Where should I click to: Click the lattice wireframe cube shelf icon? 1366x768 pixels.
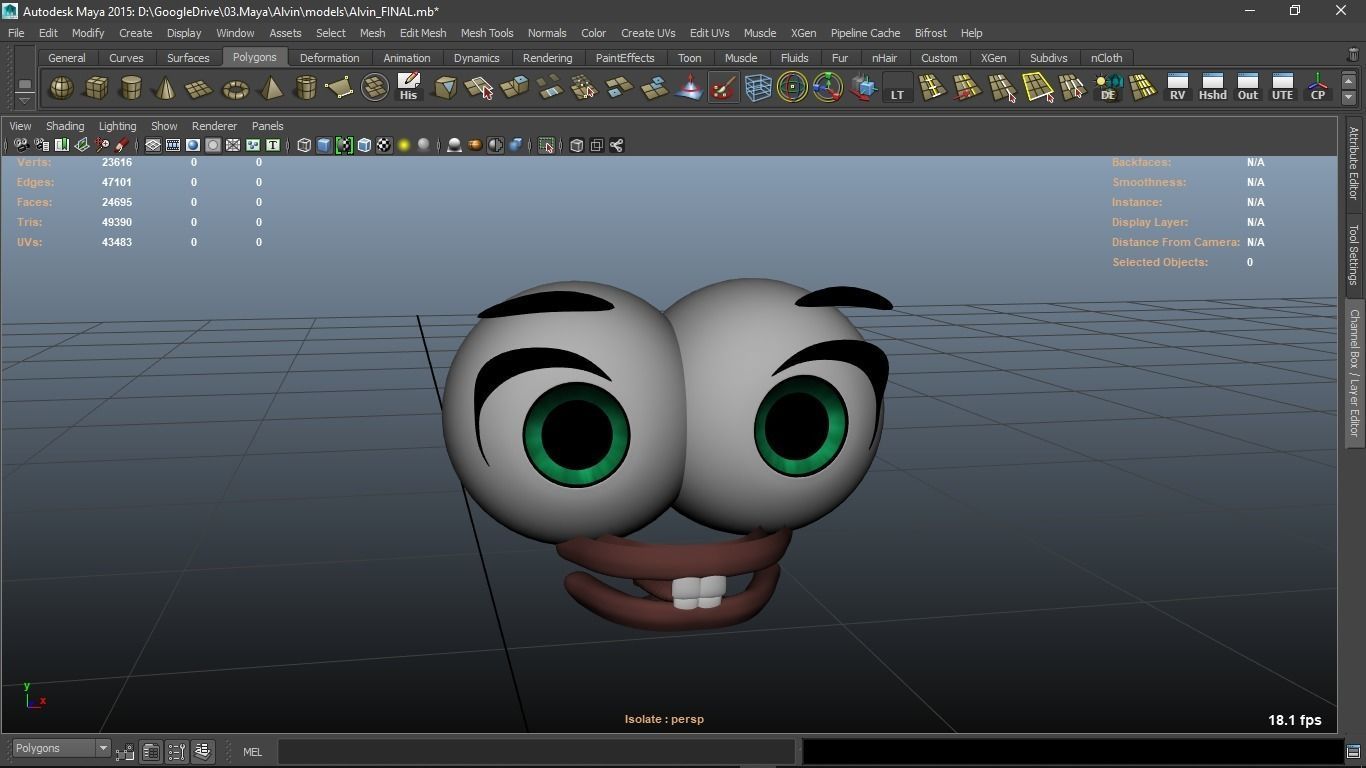coord(758,88)
